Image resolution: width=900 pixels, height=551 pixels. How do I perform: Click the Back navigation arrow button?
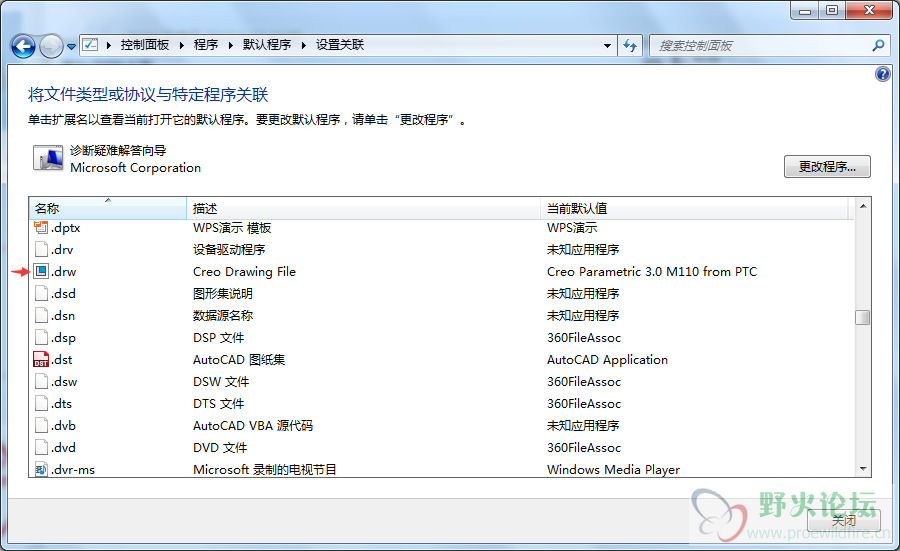click(x=24, y=46)
